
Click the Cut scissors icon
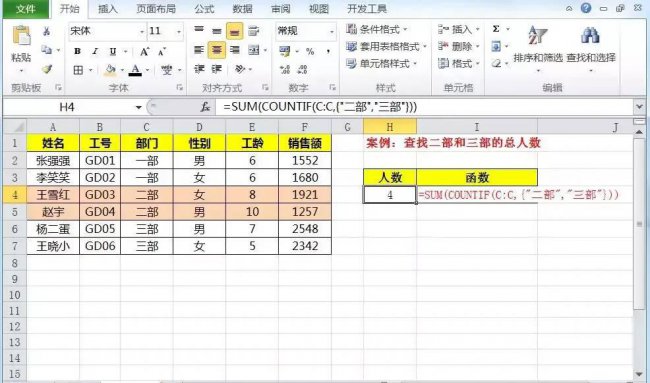[x=47, y=32]
